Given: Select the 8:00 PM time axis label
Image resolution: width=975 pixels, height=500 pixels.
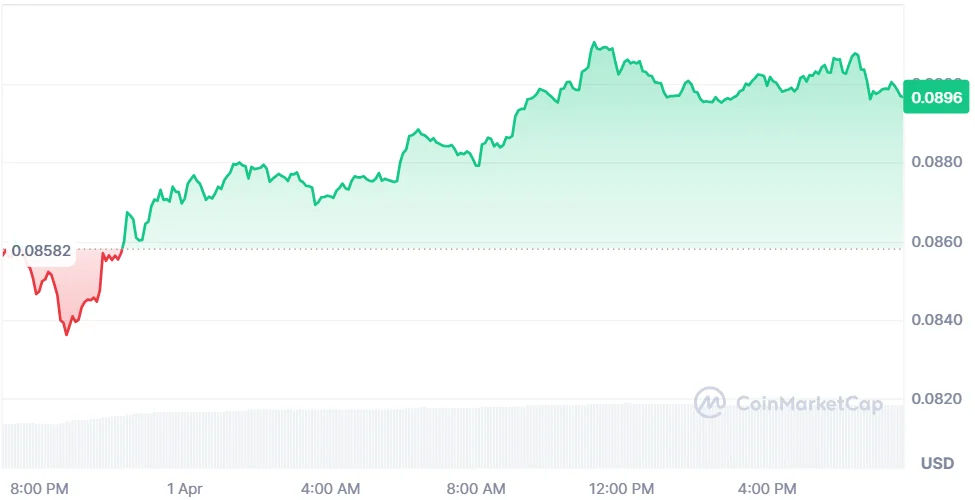Looking at the screenshot, I should point(41,489).
